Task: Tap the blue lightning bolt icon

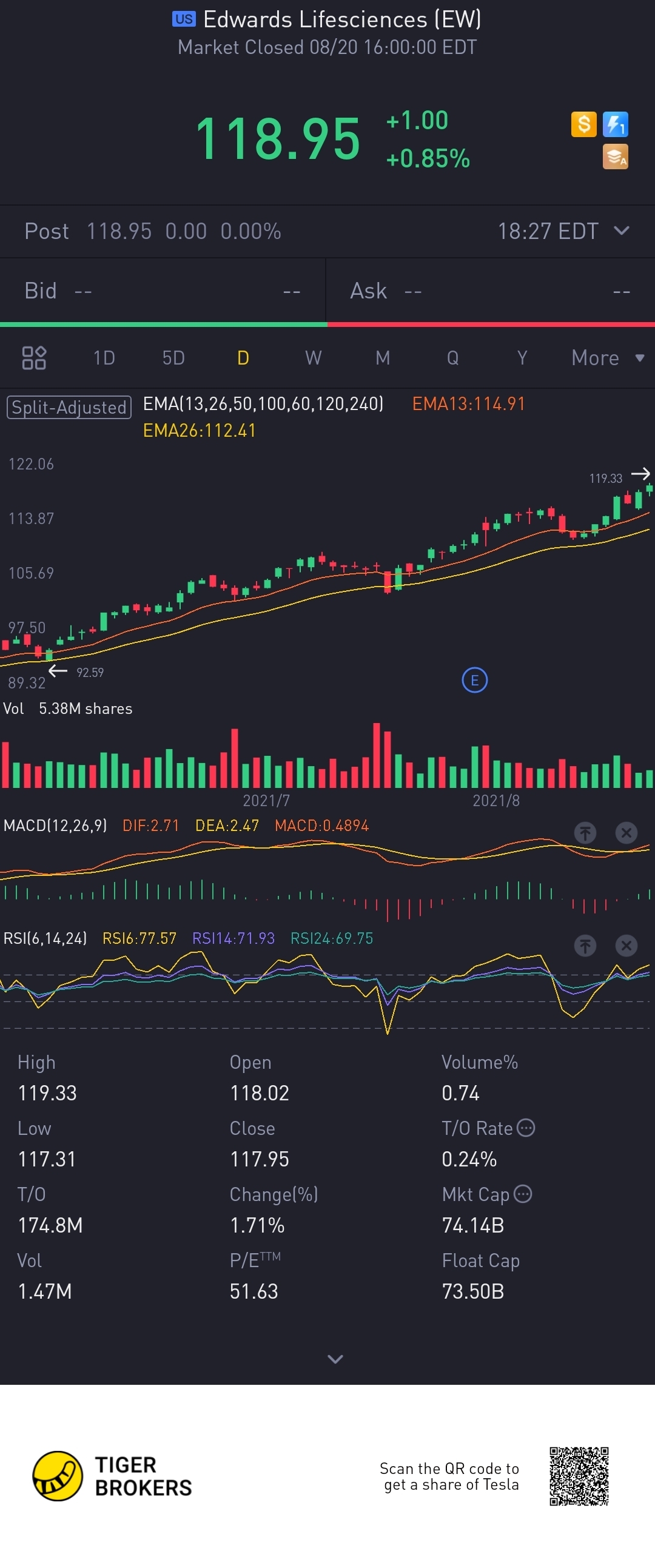Action: (615, 124)
